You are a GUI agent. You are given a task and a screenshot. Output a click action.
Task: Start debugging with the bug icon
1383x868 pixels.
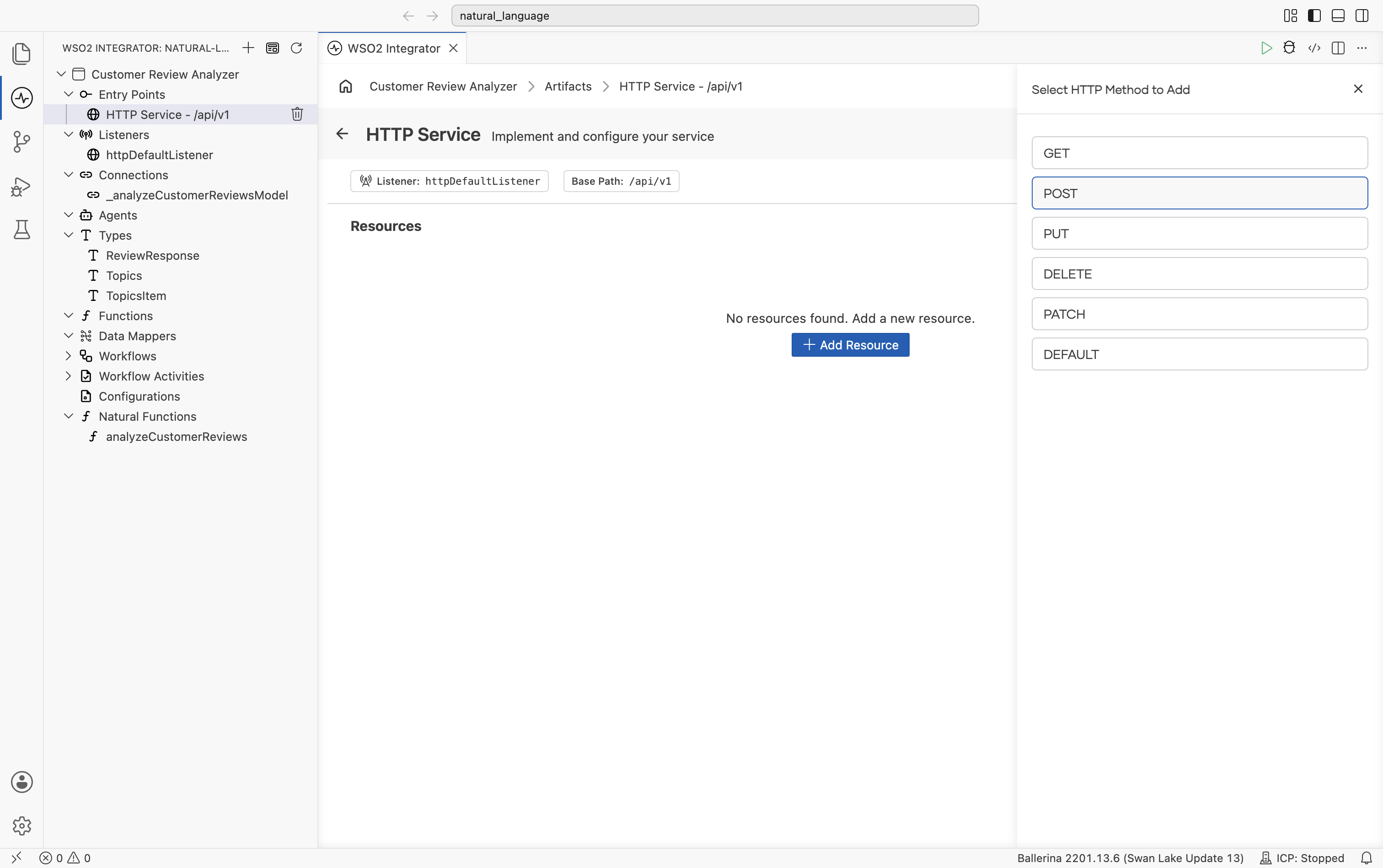click(1289, 48)
